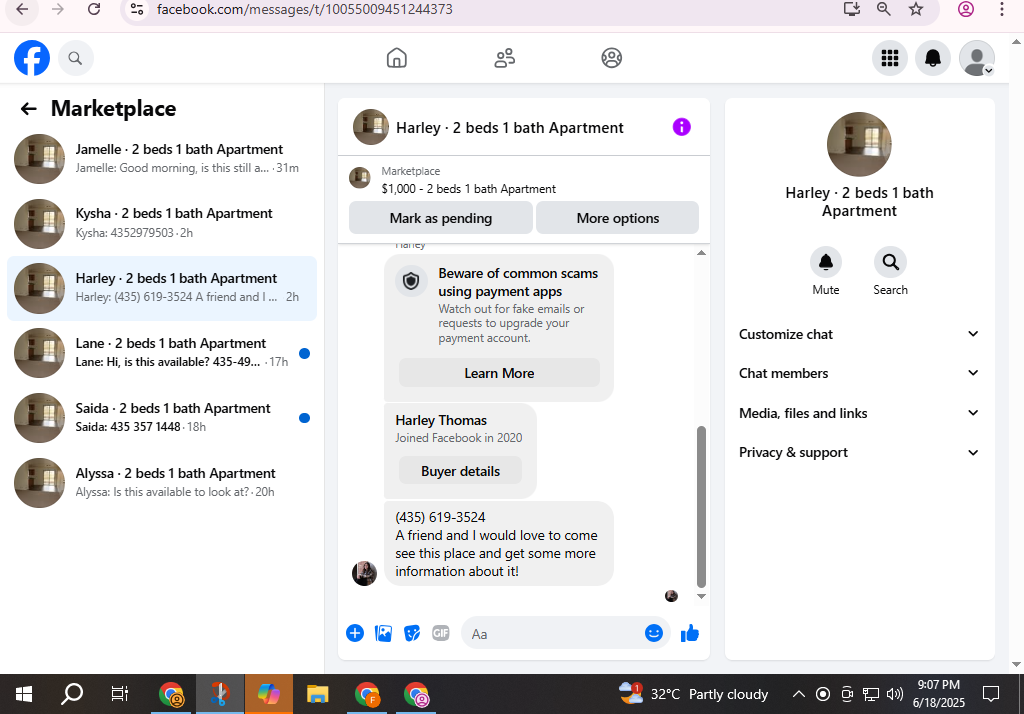The height and width of the screenshot is (714, 1024).
Task: Open the Groups icon in top navigation
Action: point(611,58)
